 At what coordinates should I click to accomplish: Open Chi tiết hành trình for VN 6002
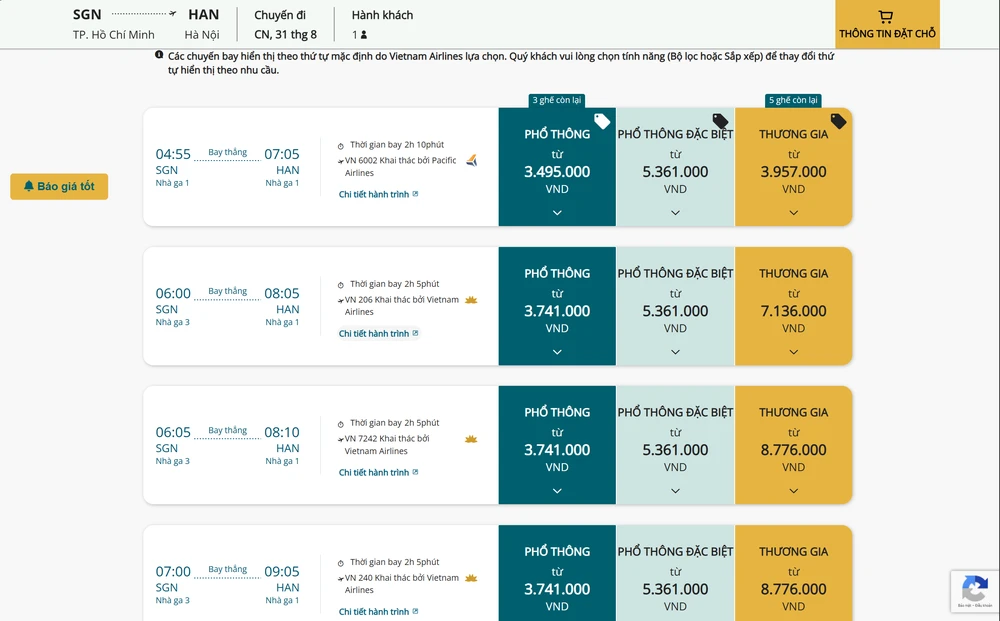[x=378, y=194]
